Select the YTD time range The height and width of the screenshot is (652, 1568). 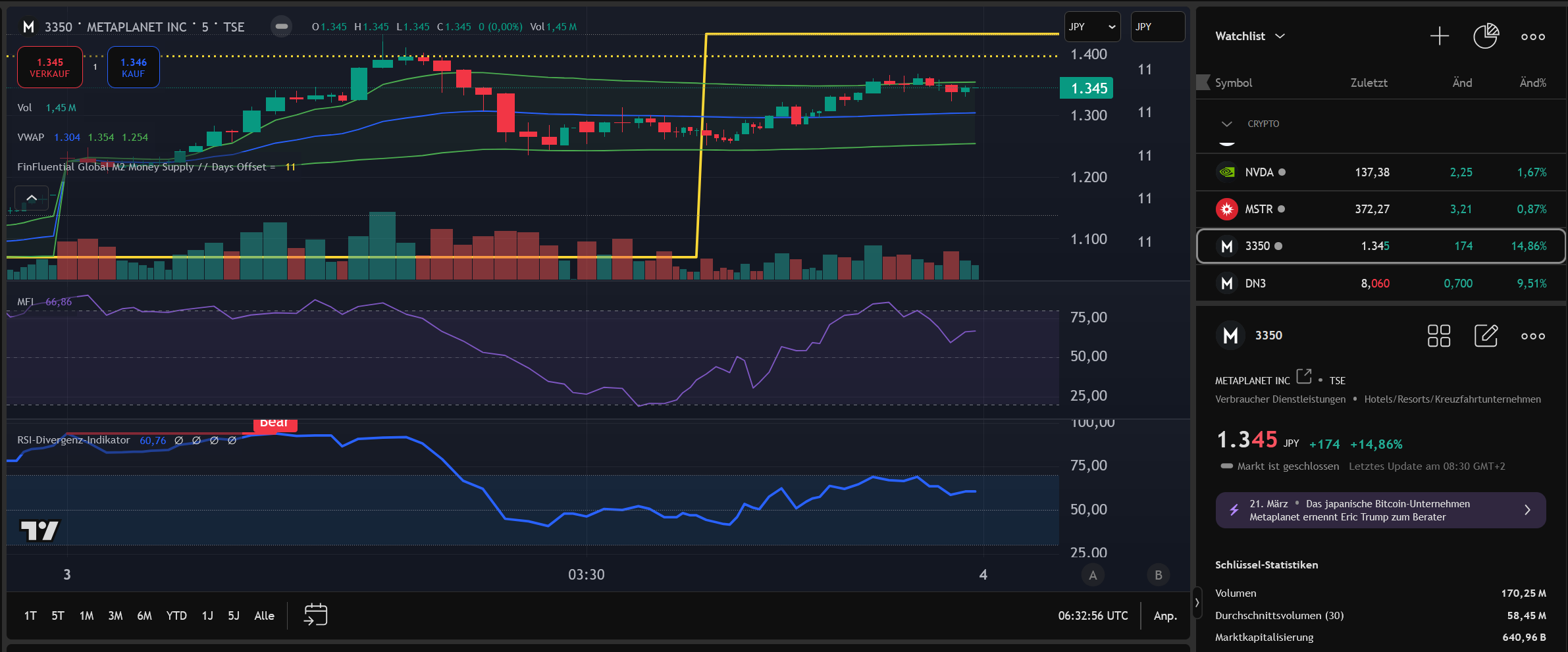(176, 616)
